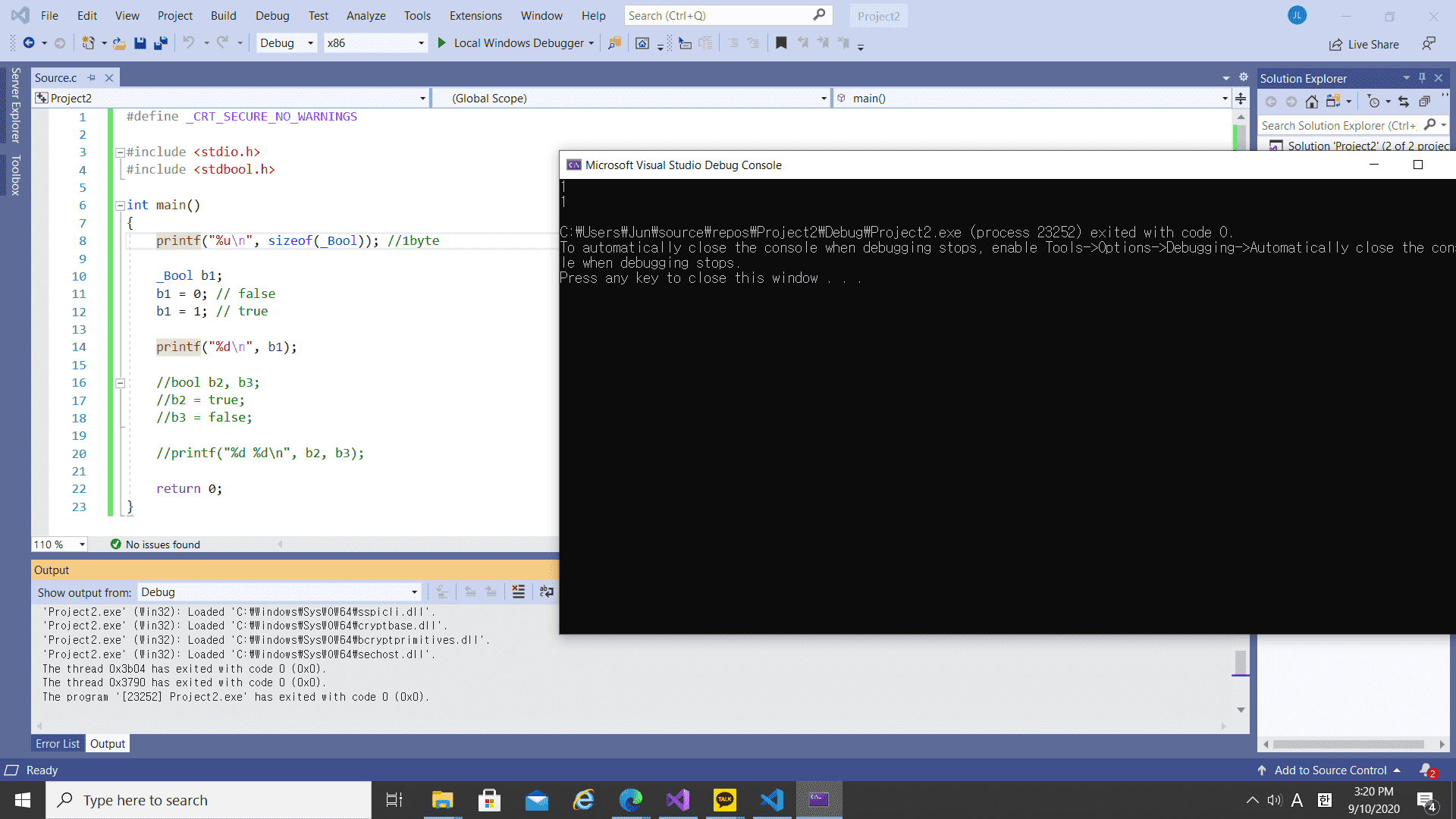Screen dimensions: 1456x819
Task: Expand the Show output from dropdown
Action: coord(414,592)
